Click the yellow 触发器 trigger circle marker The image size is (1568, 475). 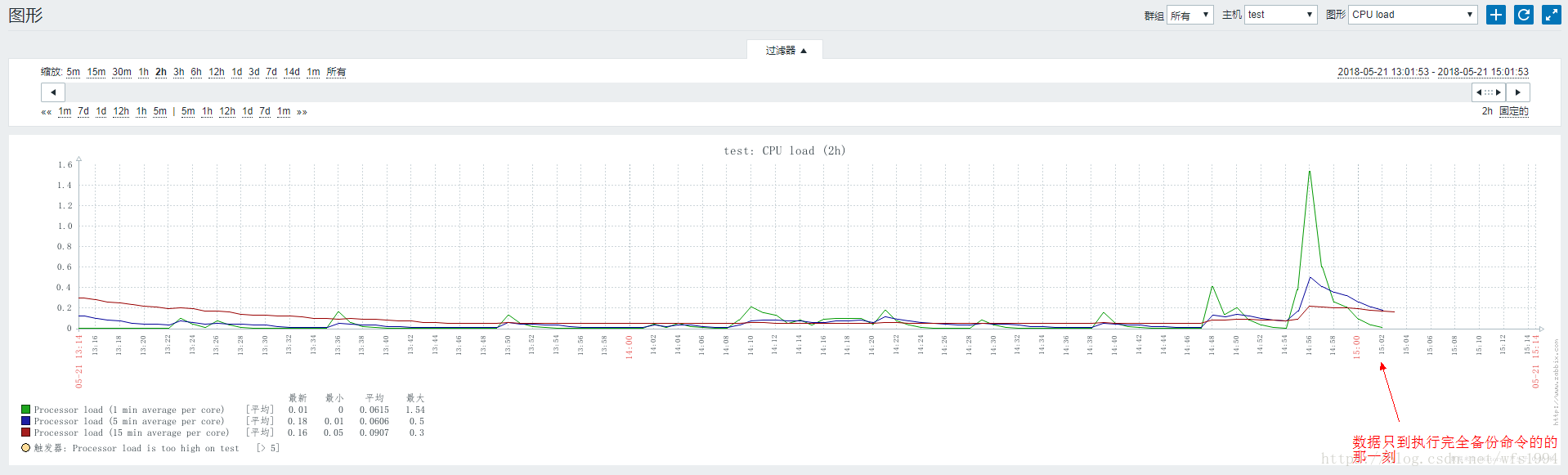(26, 447)
